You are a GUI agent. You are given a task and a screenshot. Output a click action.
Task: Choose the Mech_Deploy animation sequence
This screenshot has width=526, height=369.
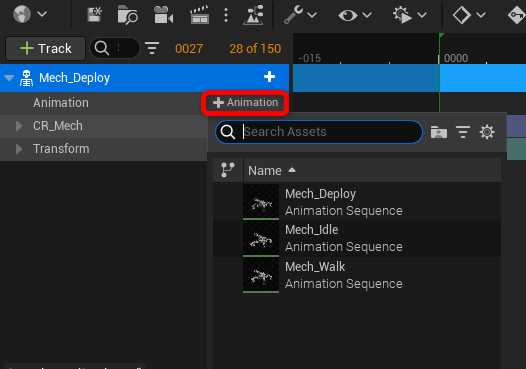(x=357, y=202)
